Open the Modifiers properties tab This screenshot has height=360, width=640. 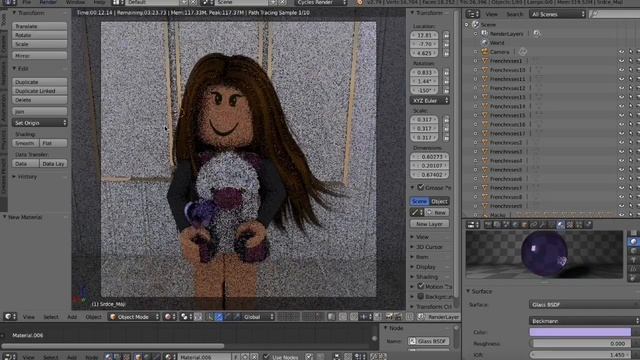point(542,224)
